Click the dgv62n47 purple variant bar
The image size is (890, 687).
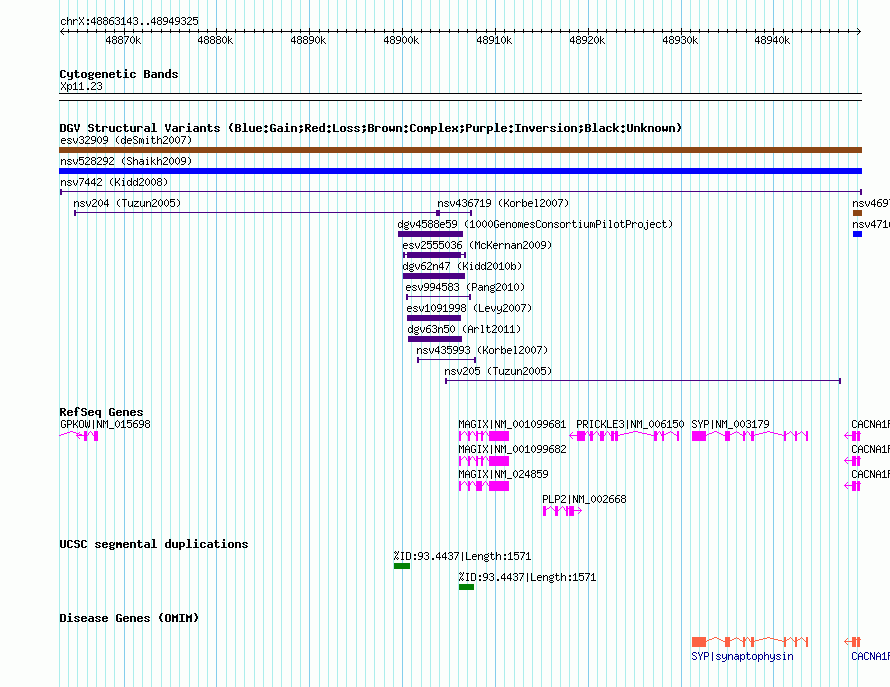click(434, 276)
